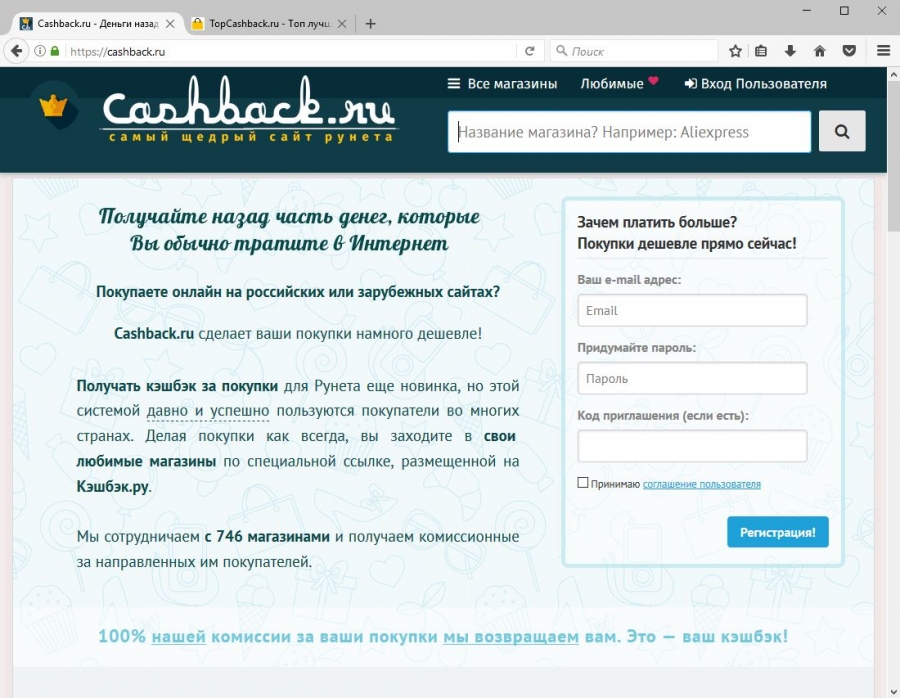Click text Получать кэшбэк за покупки

(177, 386)
